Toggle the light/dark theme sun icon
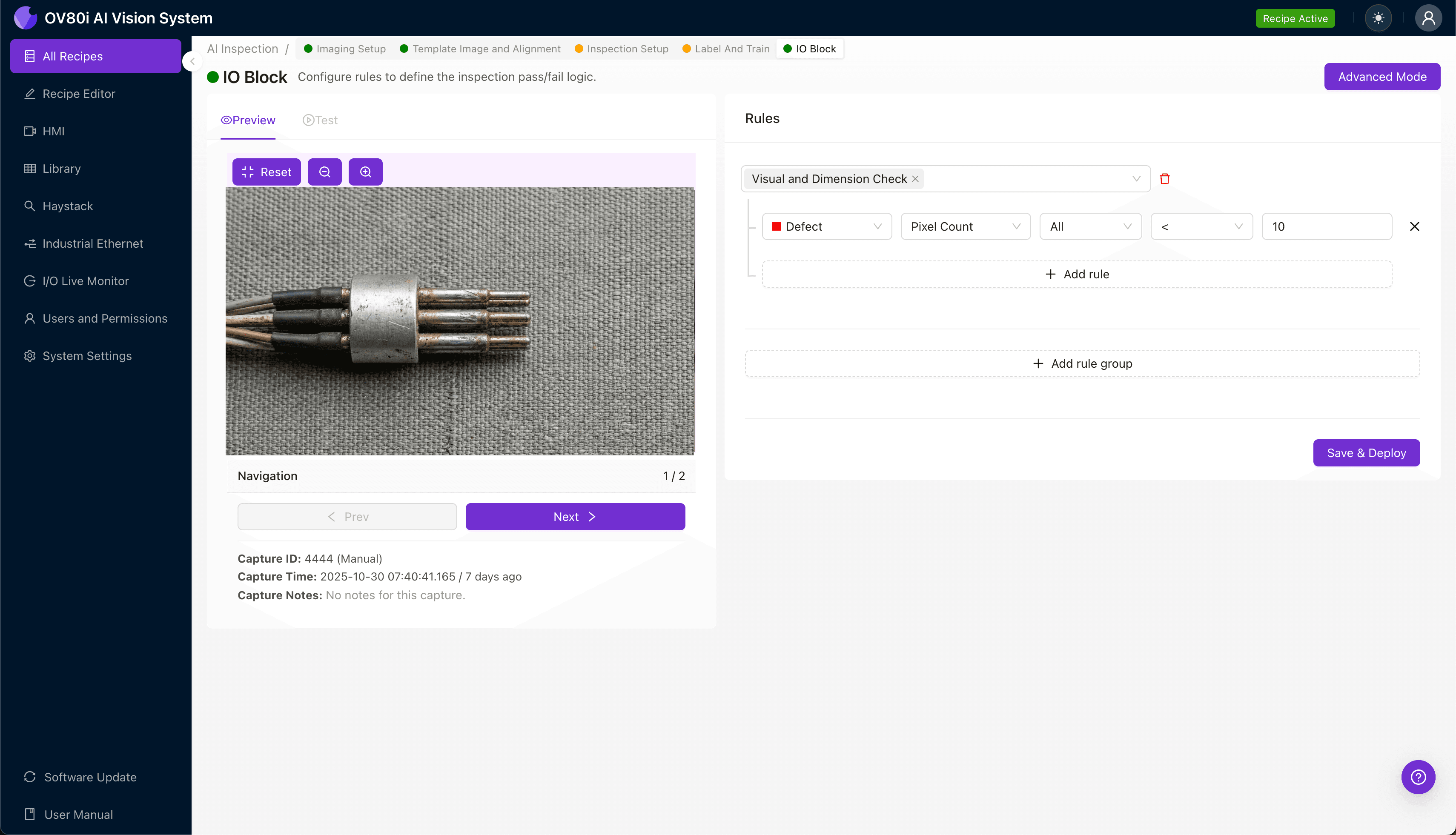Screen dimensions: 1456x835 point(1378,18)
